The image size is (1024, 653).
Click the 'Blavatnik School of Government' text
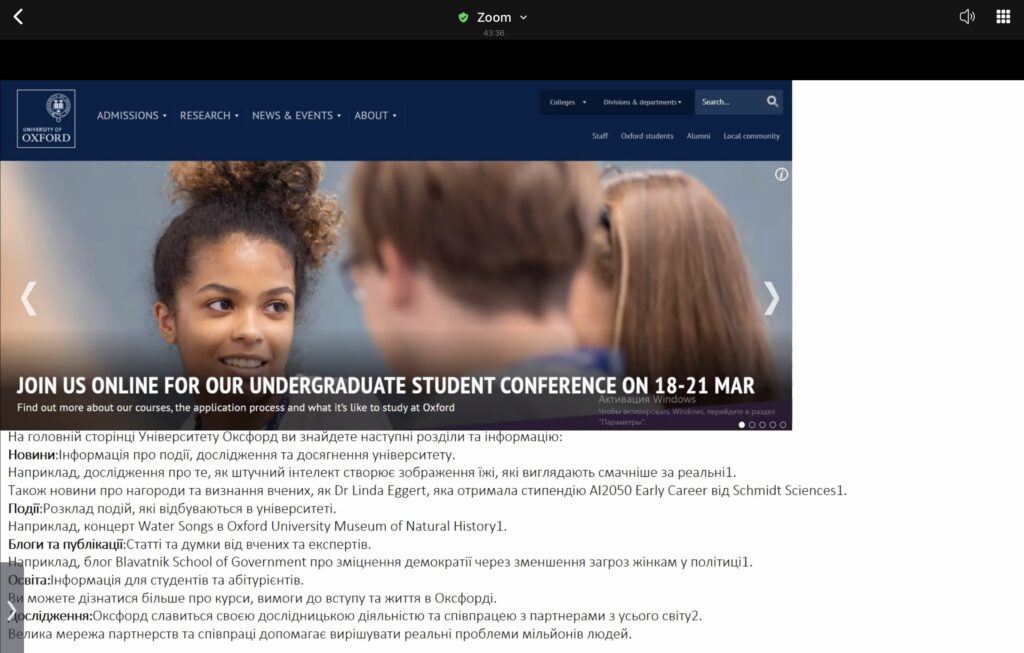(x=210, y=562)
